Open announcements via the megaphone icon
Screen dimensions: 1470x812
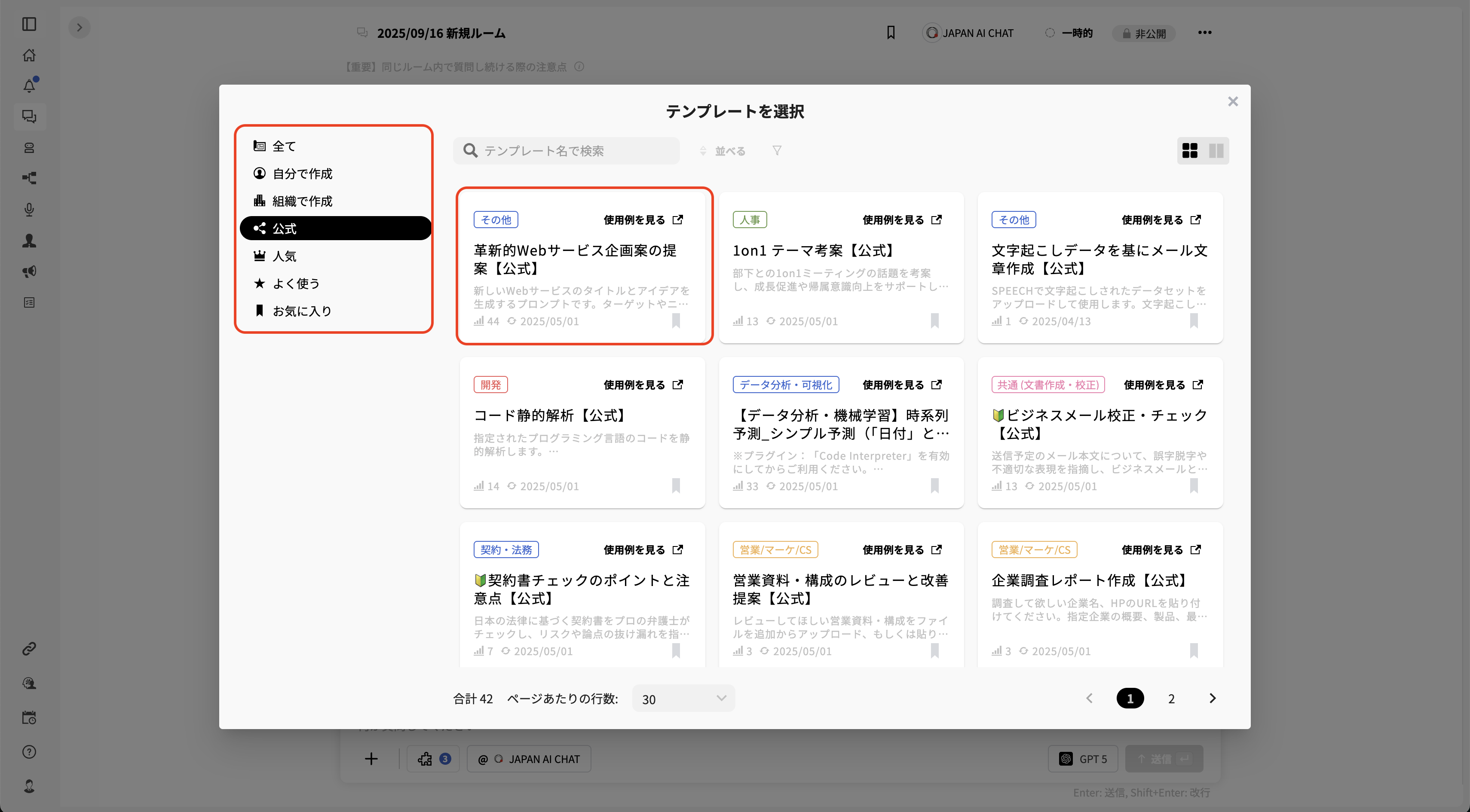(29, 272)
